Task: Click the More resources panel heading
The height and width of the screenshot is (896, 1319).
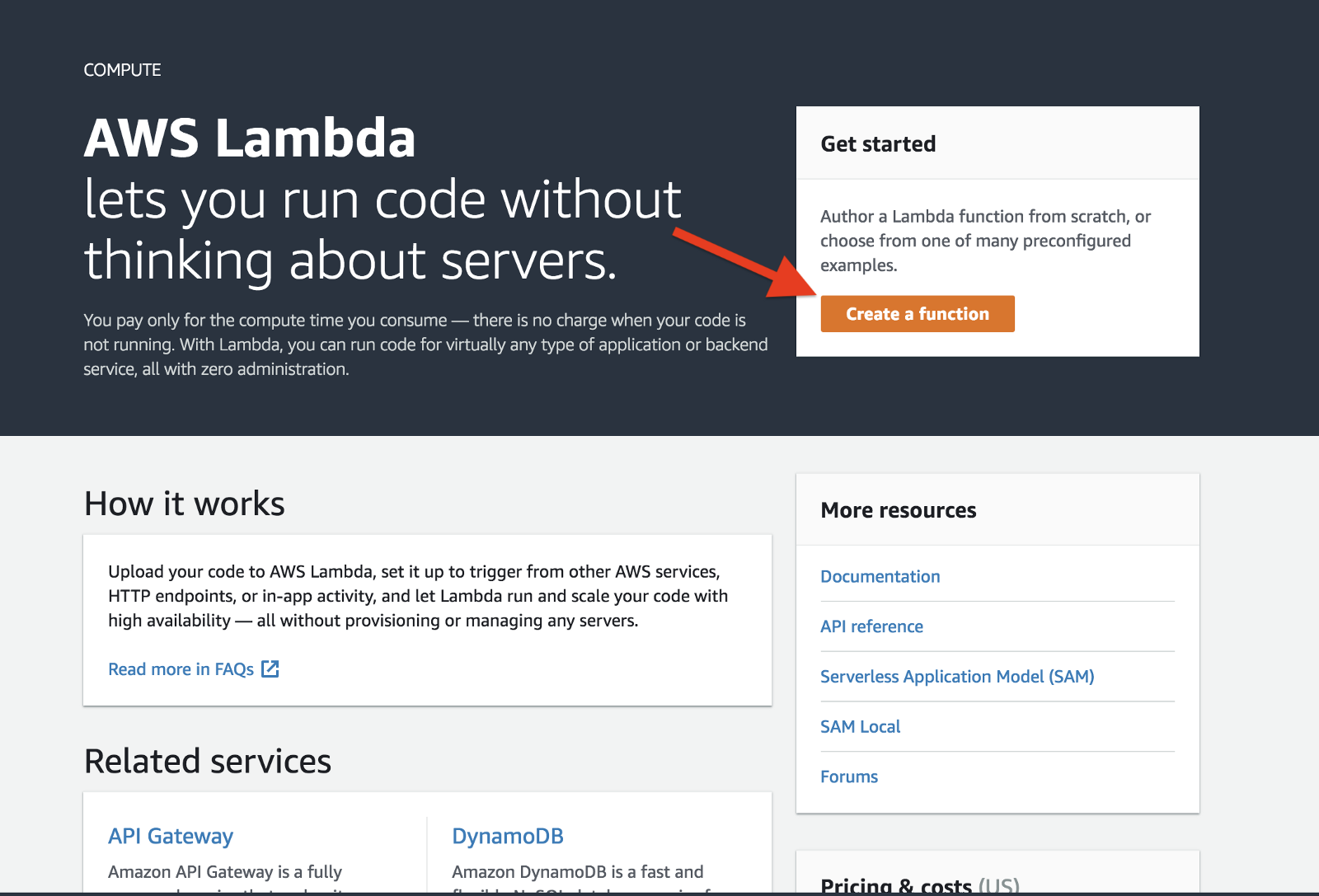Action: (898, 510)
